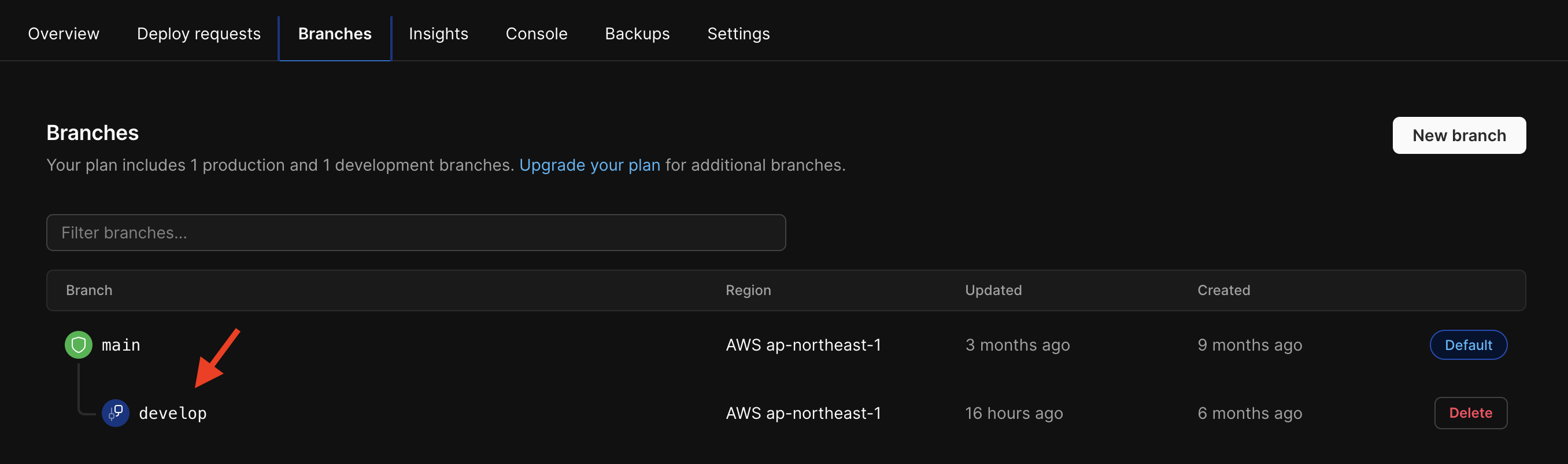
Task: Delete the develop branch
Action: point(1470,413)
